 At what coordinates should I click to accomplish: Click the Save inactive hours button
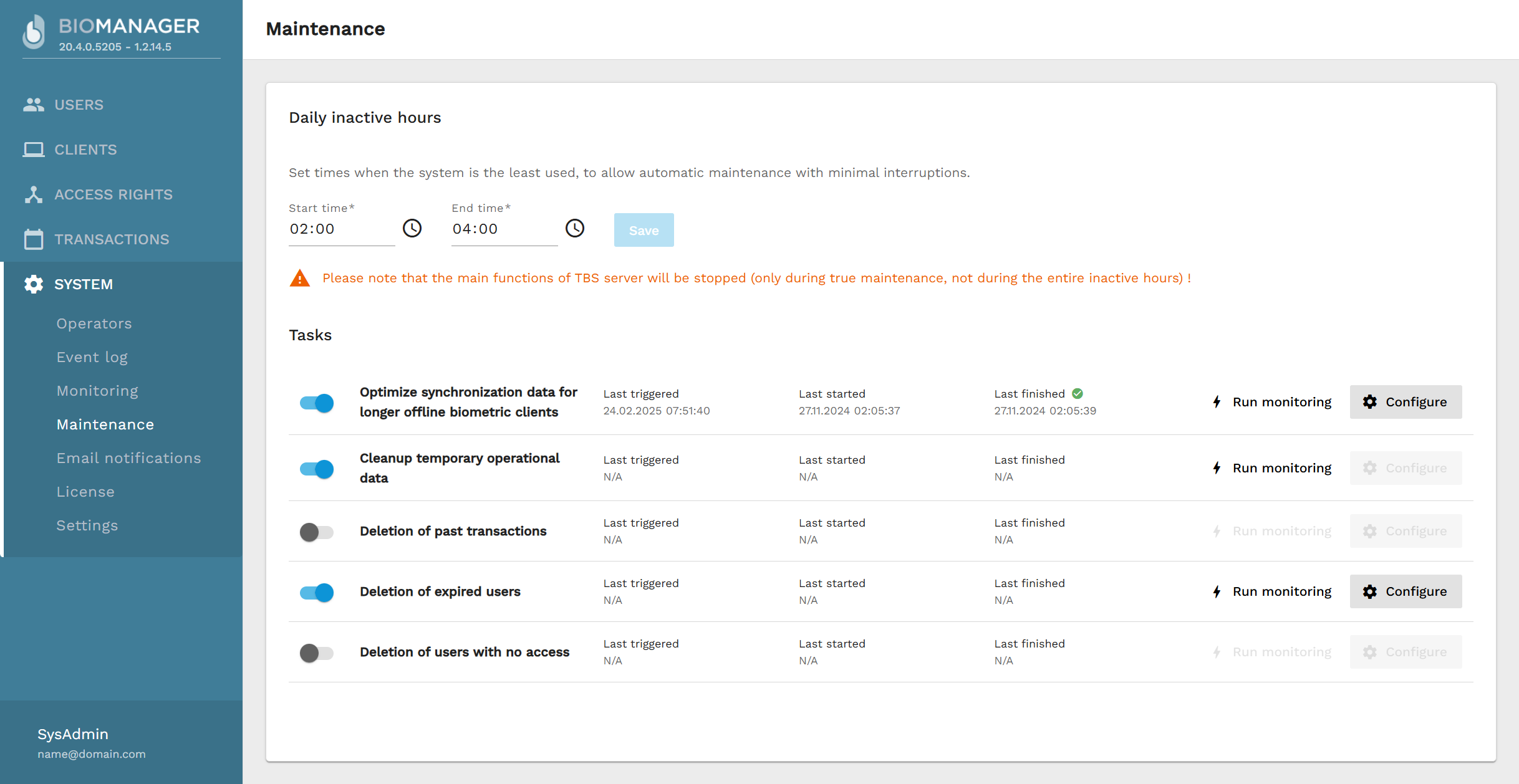pyautogui.click(x=644, y=230)
